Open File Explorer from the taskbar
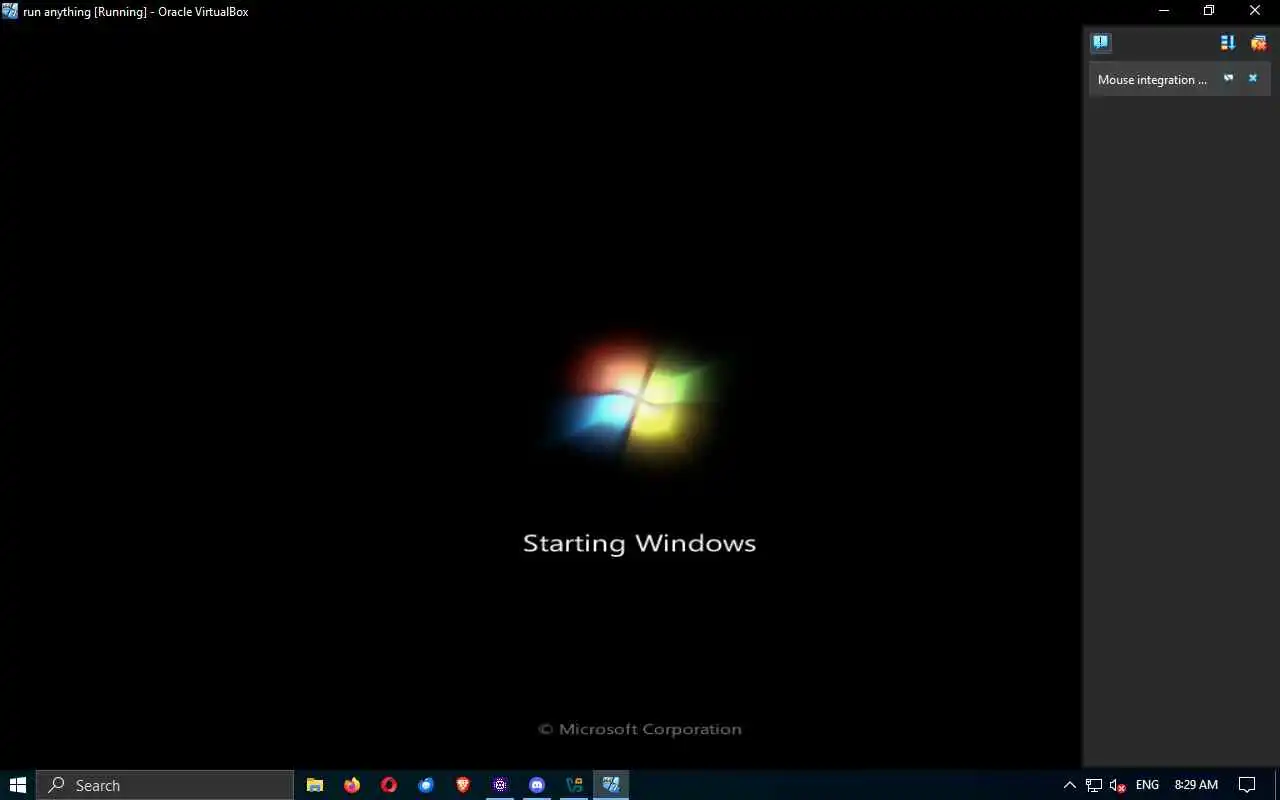The image size is (1280, 800). (315, 785)
